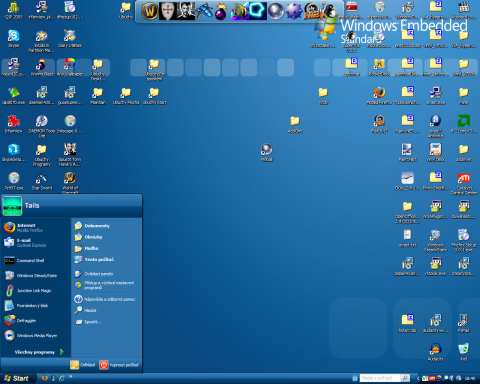
Task: Open Inkscape installer on the desktop
Action: [x=70, y=124]
